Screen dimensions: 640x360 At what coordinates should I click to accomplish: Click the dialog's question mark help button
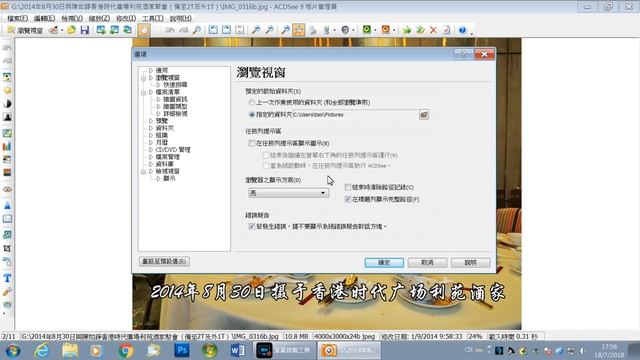point(463,54)
